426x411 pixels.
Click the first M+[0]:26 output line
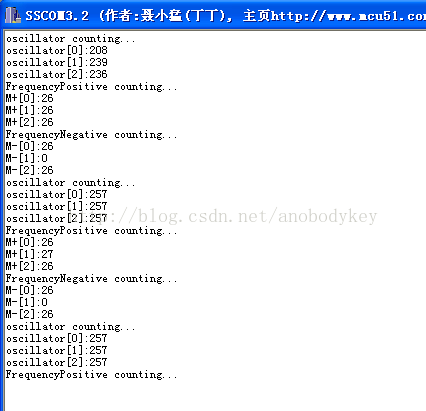pos(29,99)
